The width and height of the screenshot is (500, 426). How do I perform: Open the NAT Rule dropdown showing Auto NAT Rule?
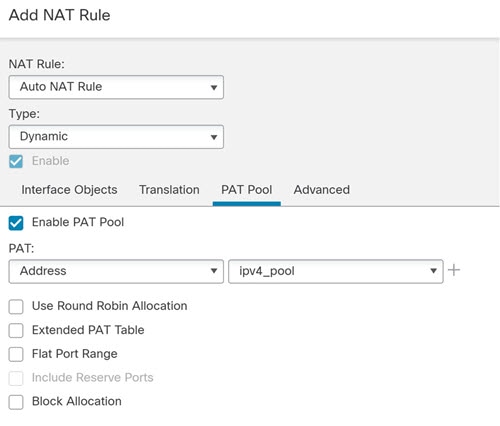(116, 87)
